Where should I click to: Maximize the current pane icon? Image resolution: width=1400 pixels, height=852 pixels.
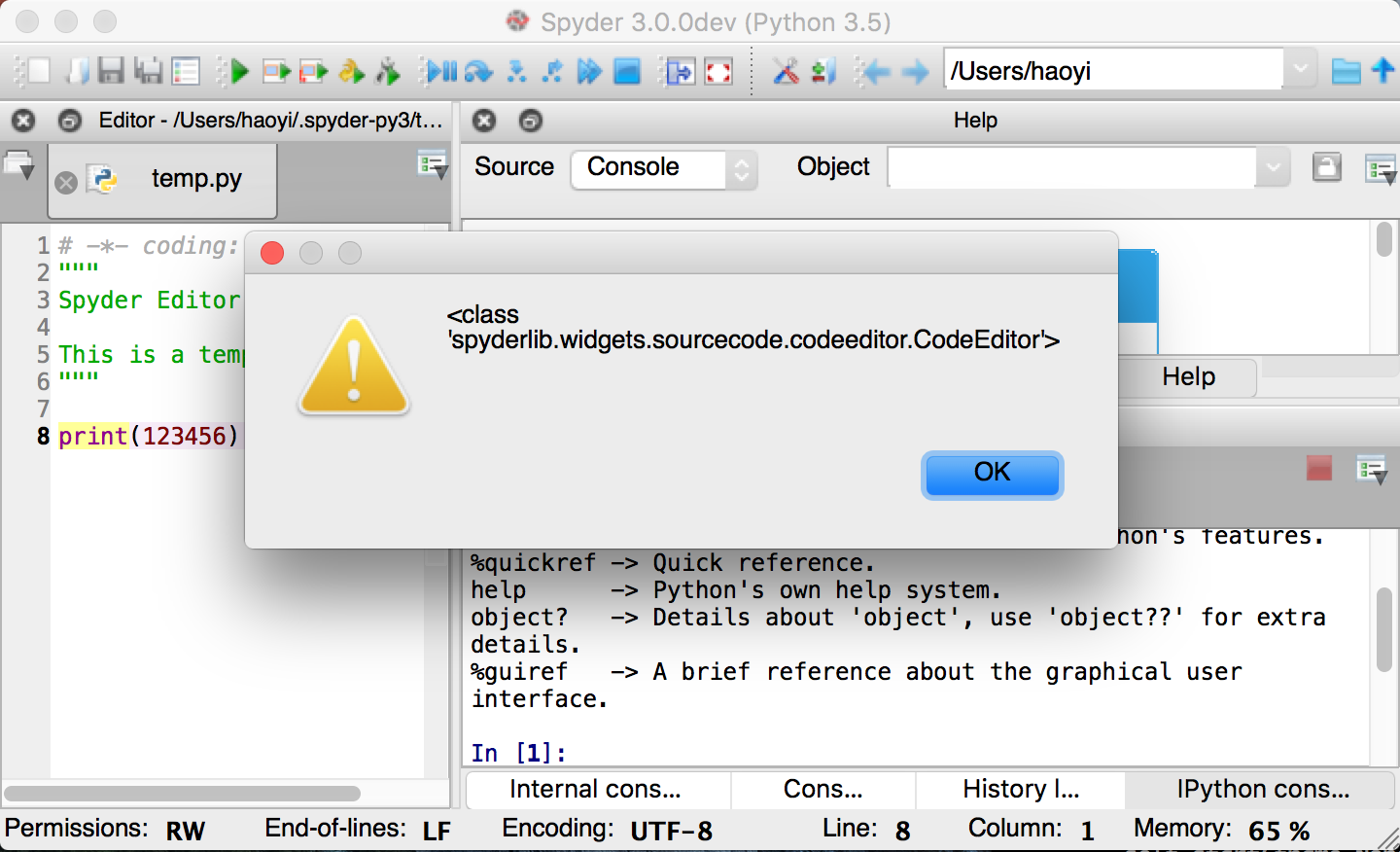[681, 71]
